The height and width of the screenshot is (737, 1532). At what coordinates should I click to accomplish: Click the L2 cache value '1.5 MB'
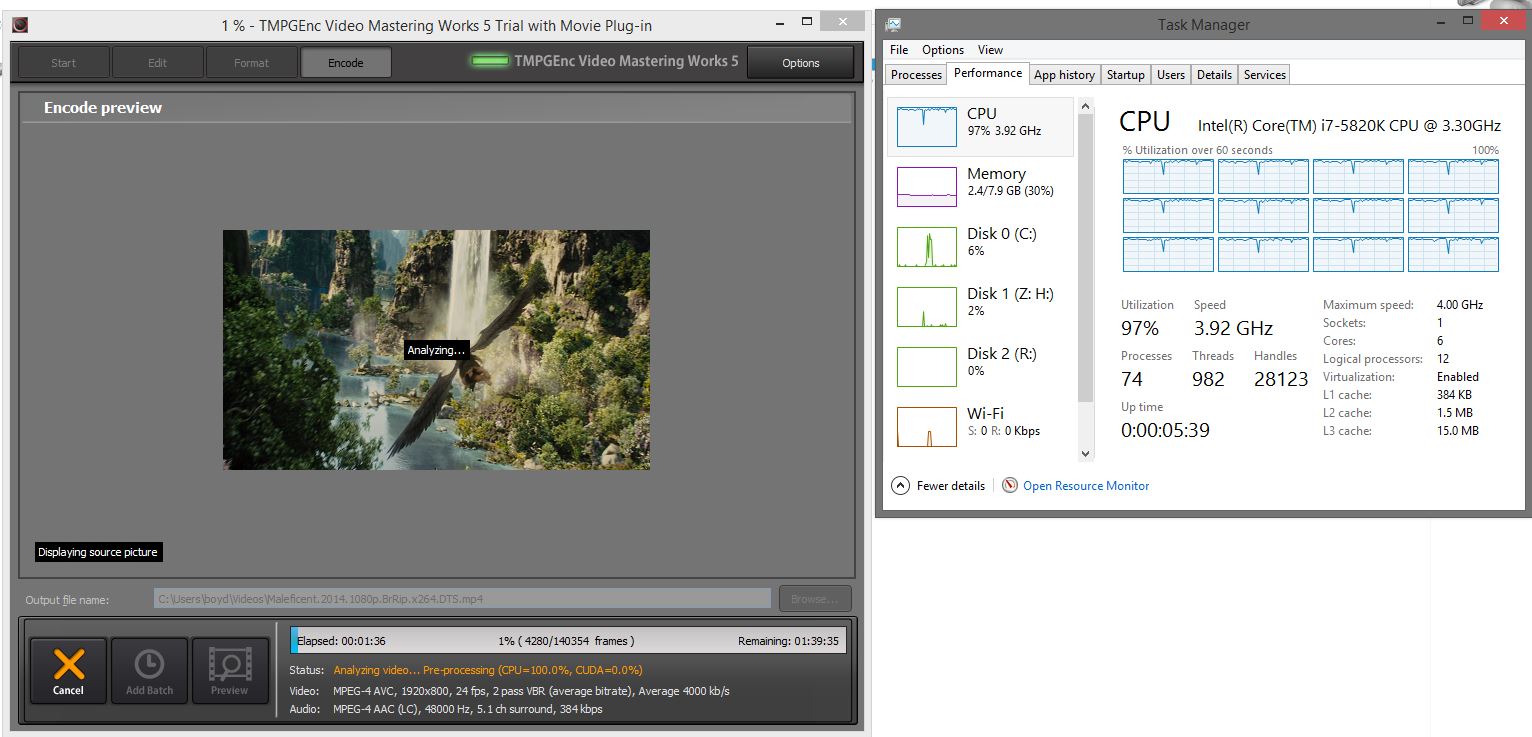[1454, 413]
